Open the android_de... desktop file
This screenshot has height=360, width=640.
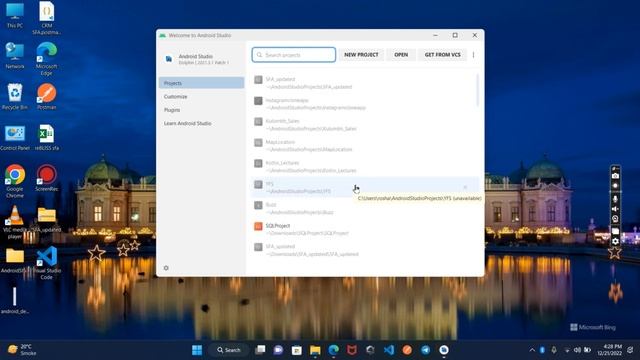(x=15, y=300)
